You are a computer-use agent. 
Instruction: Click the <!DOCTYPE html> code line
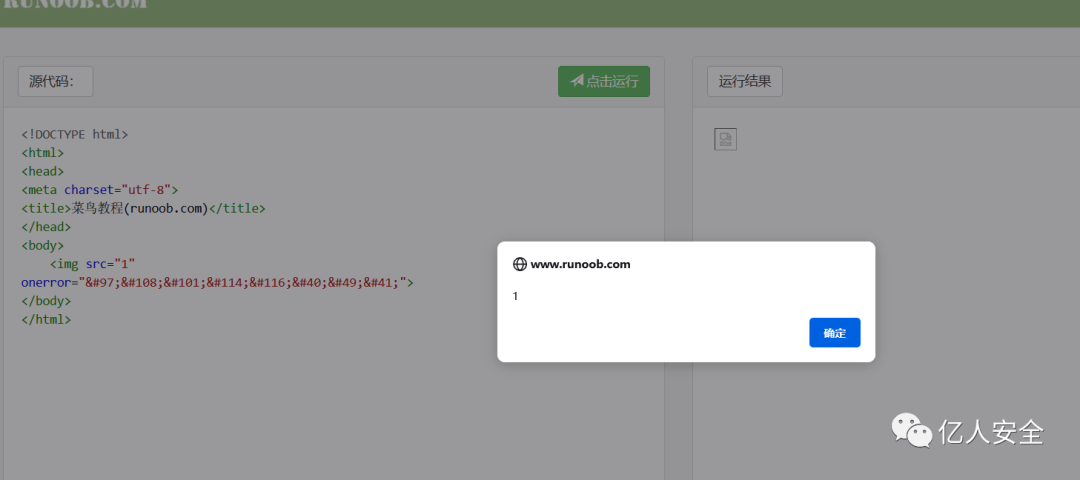74,134
